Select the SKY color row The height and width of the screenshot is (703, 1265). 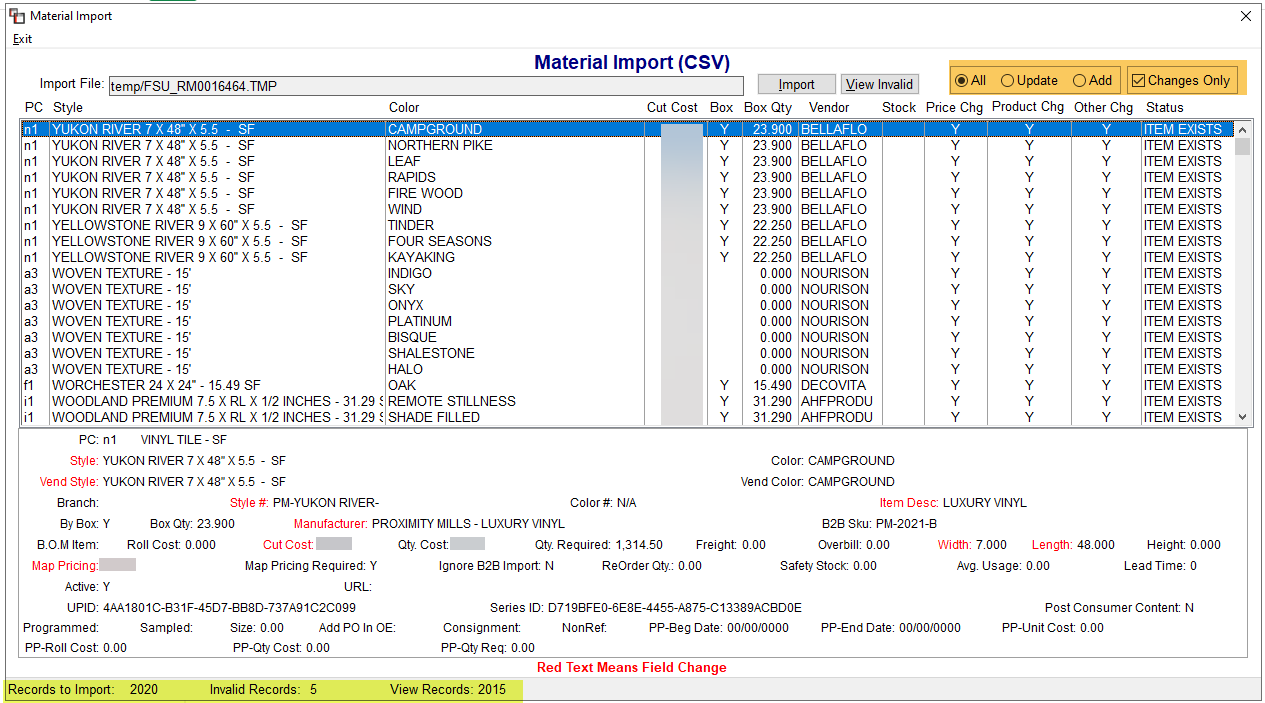pyautogui.click(x=627, y=289)
